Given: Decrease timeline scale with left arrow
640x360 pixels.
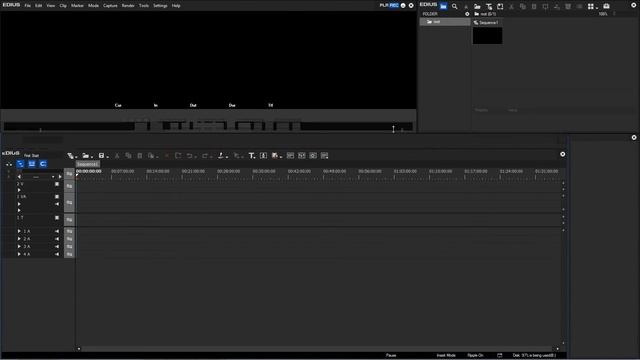Looking at the screenshot, I should point(19,177).
